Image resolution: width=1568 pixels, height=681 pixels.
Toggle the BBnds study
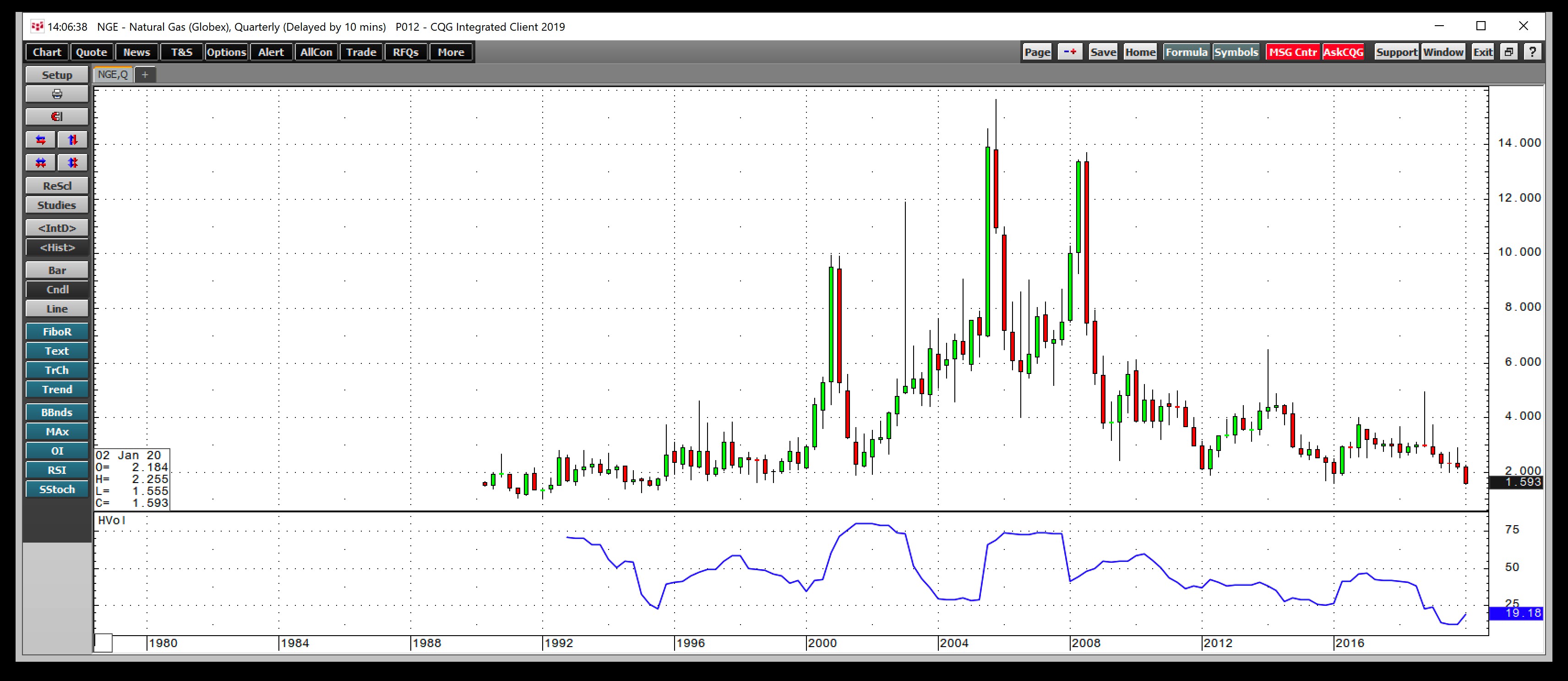[x=57, y=412]
